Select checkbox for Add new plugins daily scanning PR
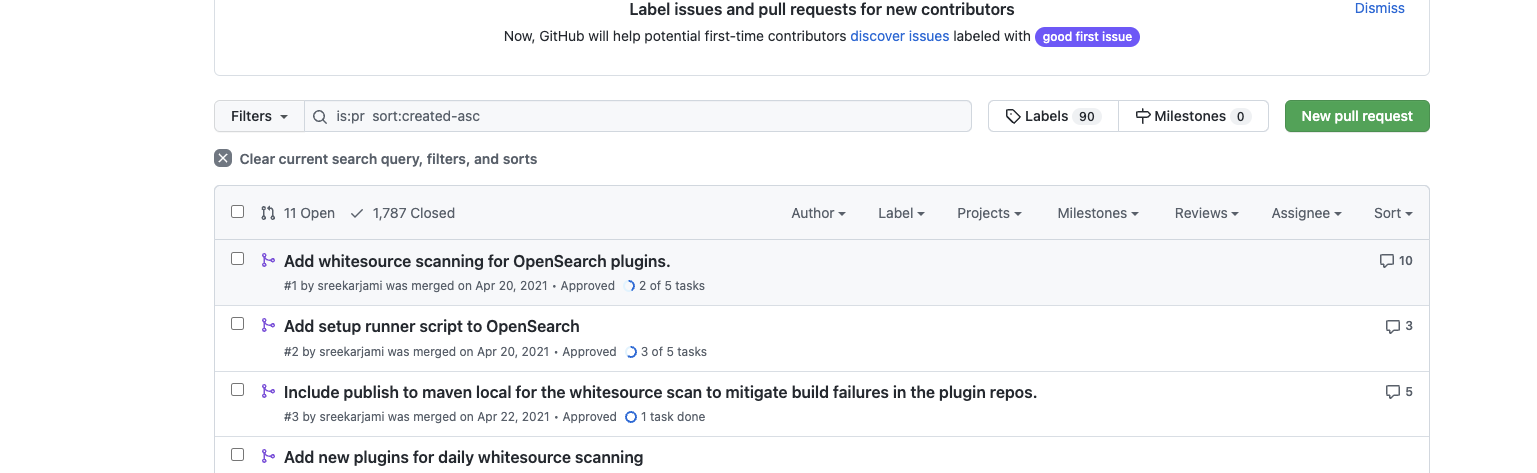 [x=238, y=455]
